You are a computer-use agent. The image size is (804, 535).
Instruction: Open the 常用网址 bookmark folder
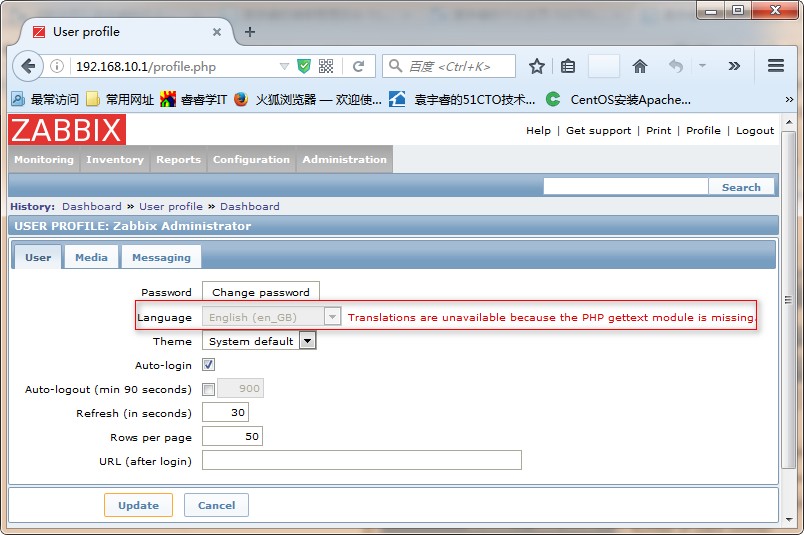pos(120,99)
